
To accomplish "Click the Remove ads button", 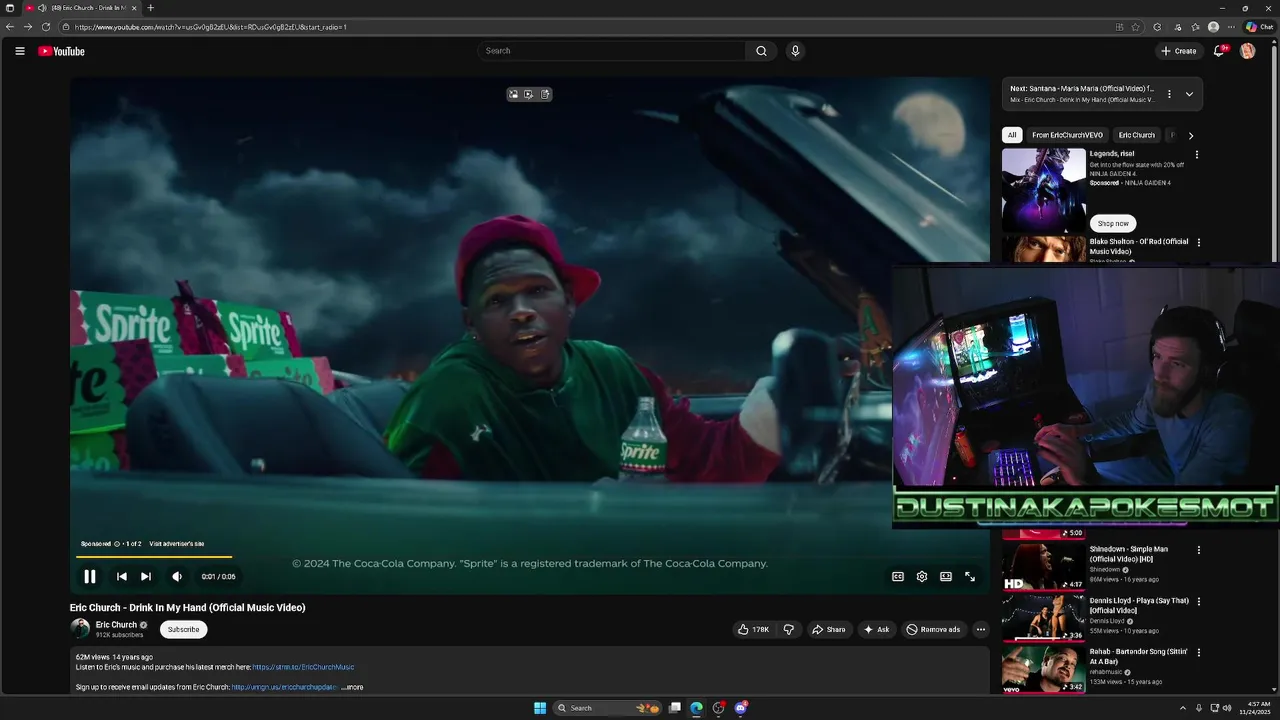I will [933, 629].
